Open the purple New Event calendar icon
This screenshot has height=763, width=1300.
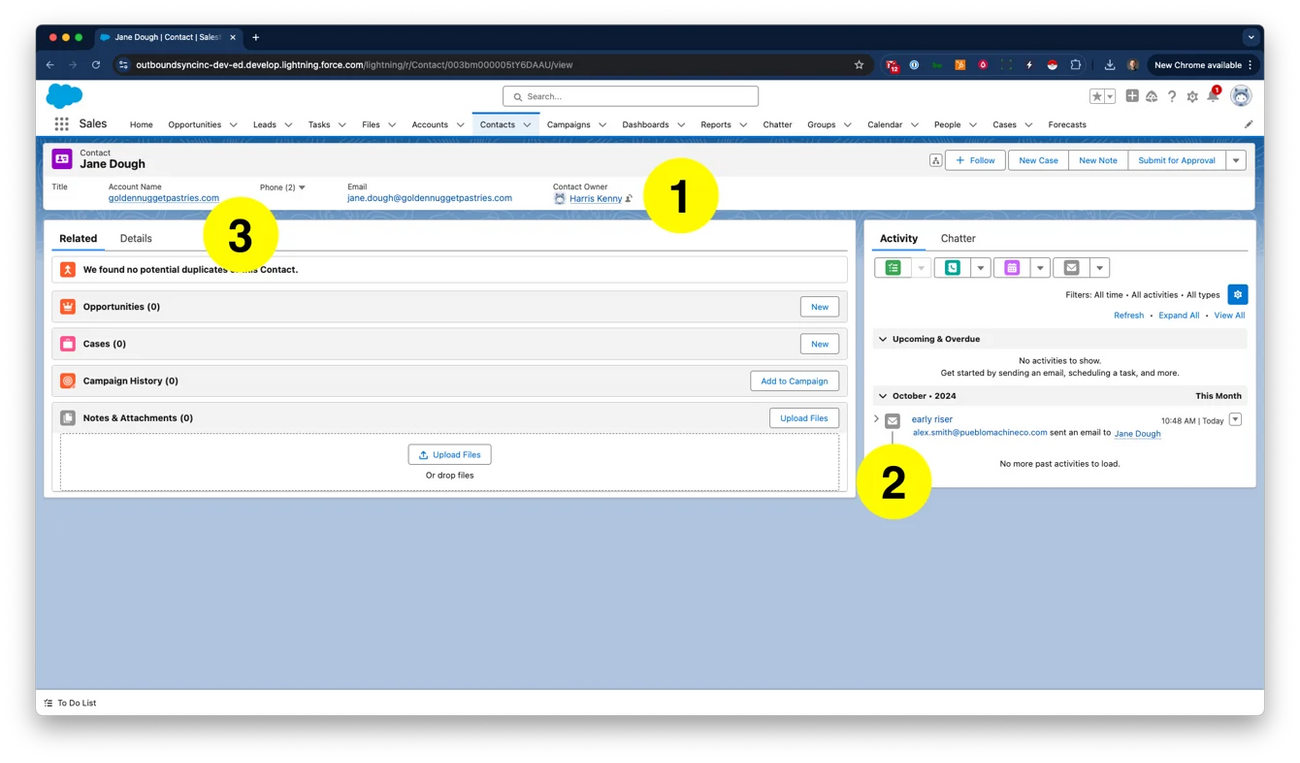click(x=1012, y=267)
